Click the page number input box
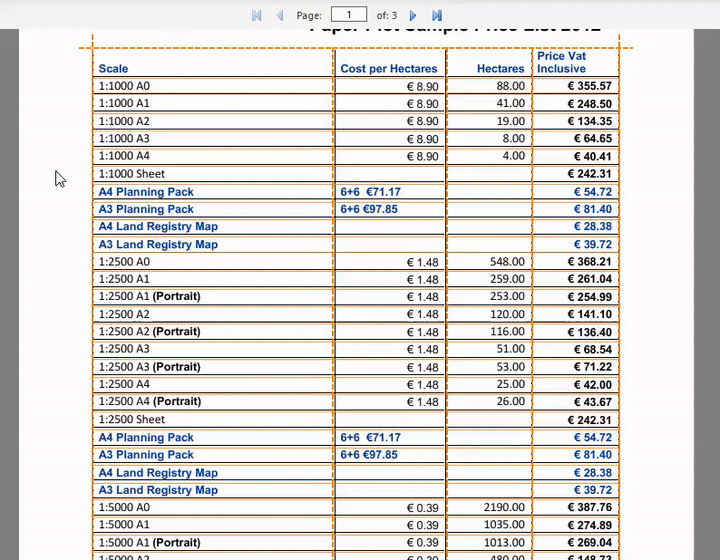720x560 pixels. [348, 15]
